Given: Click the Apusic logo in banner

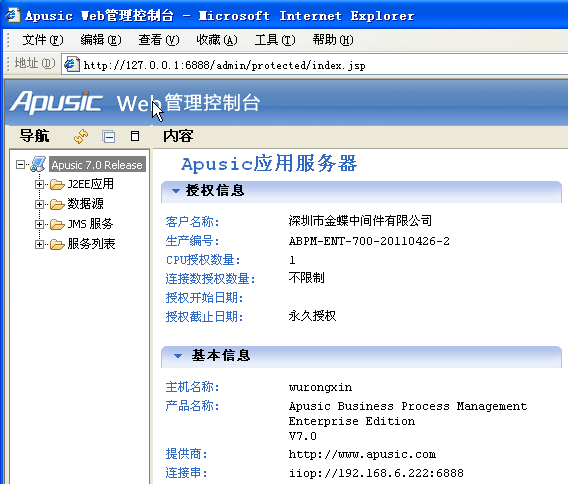Looking at the screenshot, I should (56, 103).
